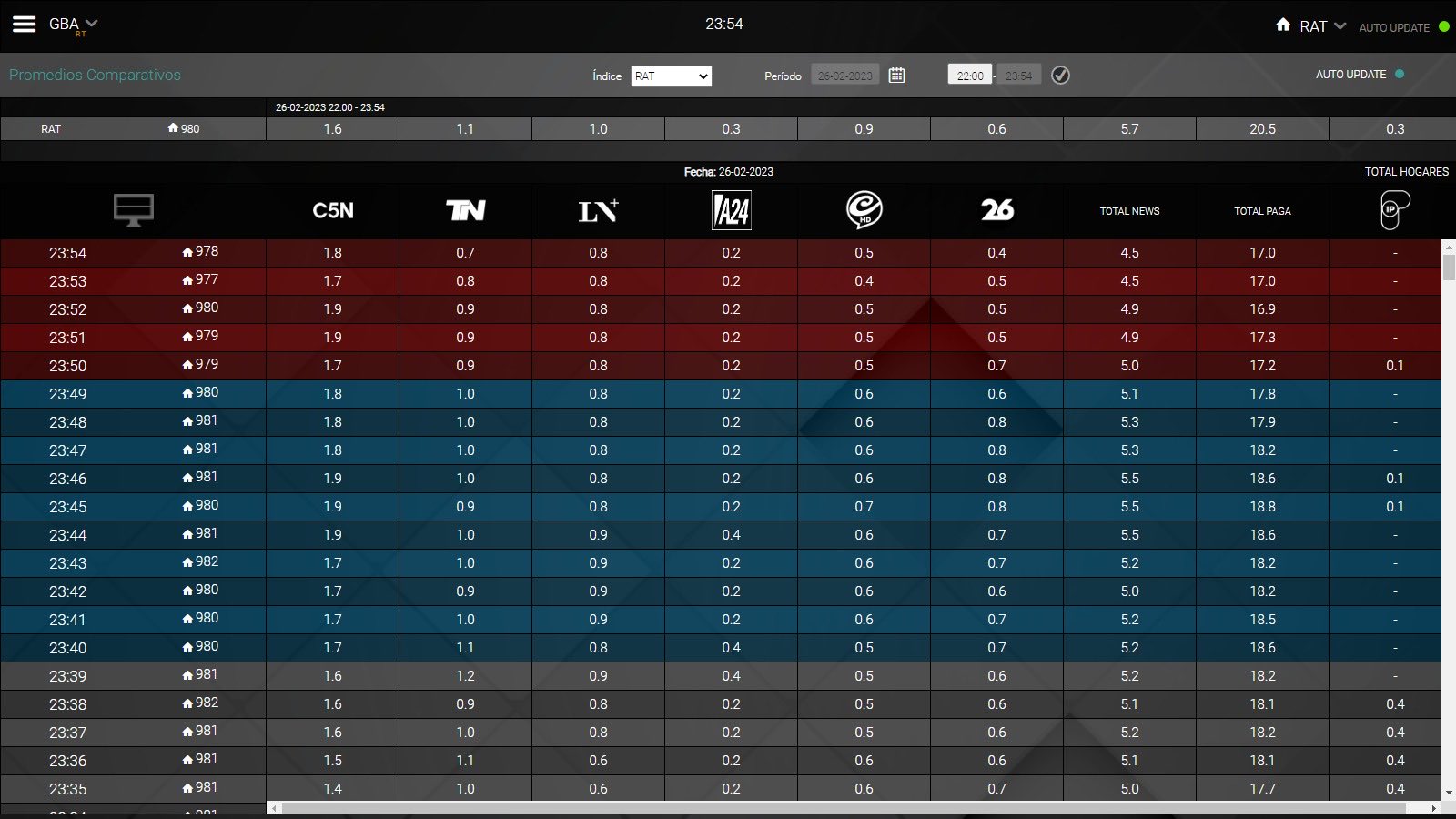Click the 20.5 average TOTAL PAGA value
Screen dimensions: 1456x819
[1263, 129]
